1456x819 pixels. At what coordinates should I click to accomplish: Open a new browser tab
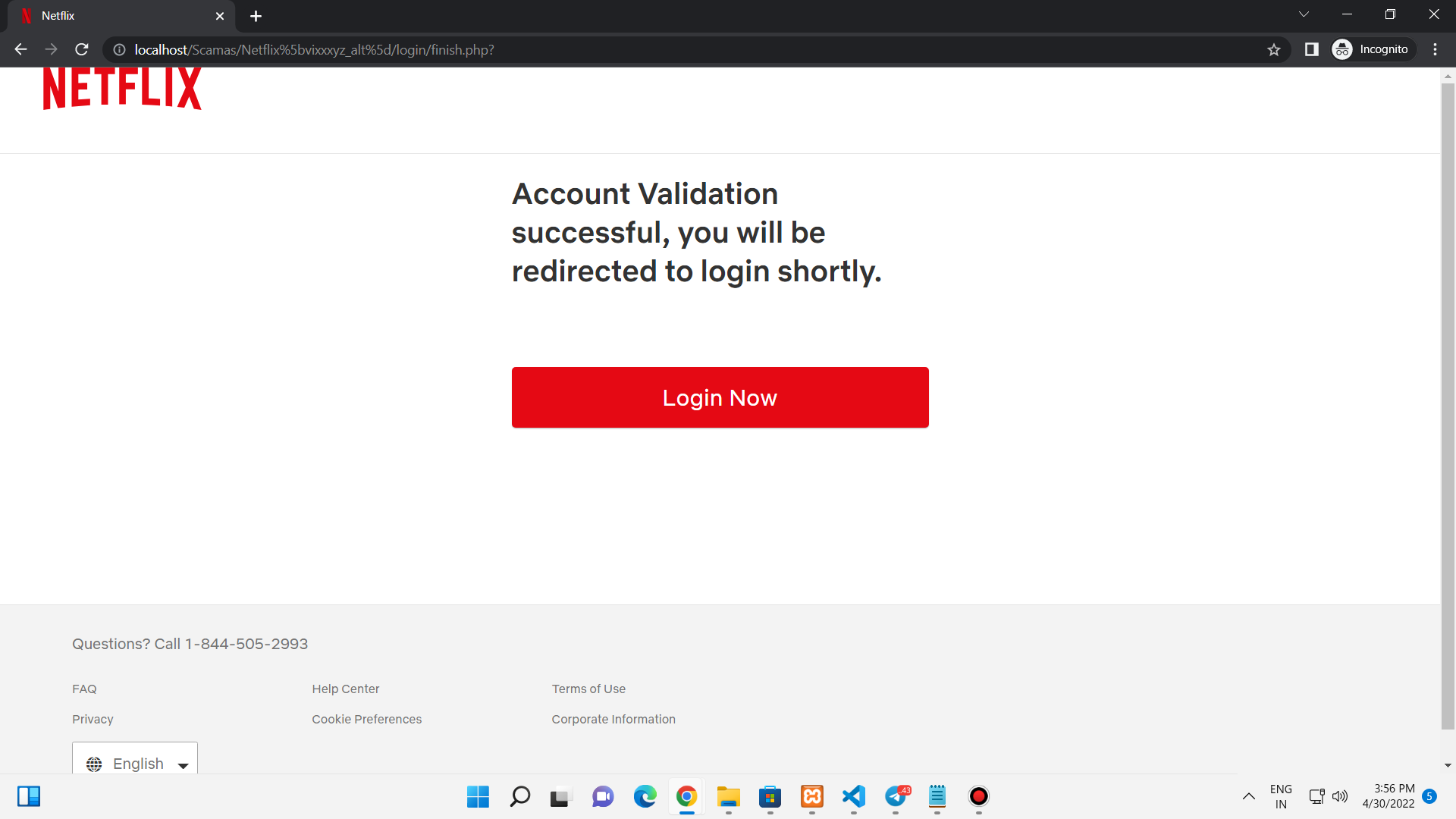point(256,16)
